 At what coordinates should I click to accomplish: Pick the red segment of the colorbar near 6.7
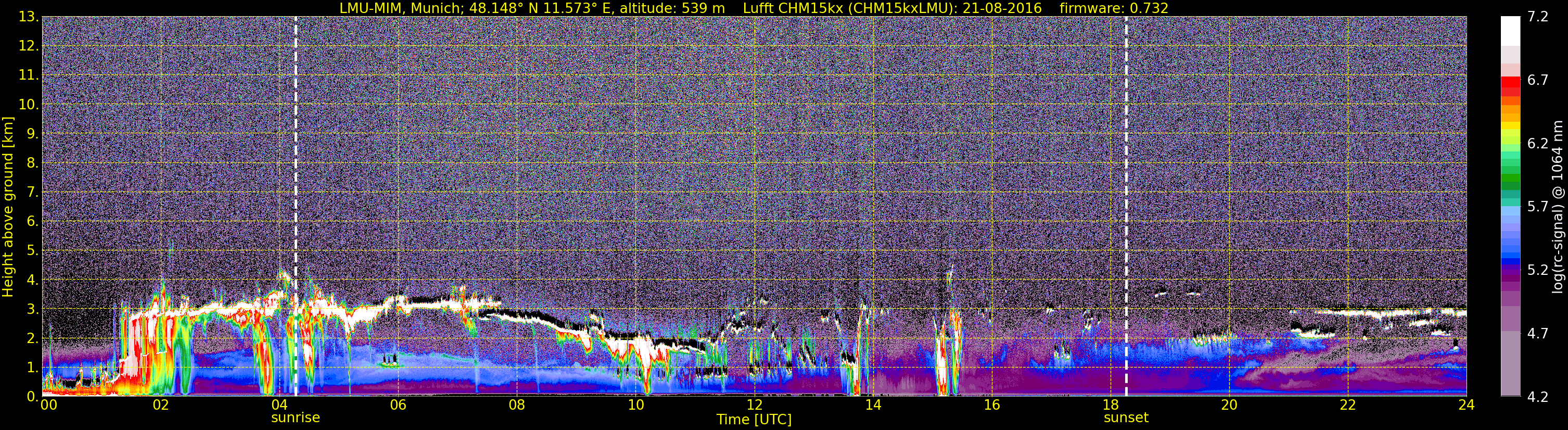[x=1510, y=82]
